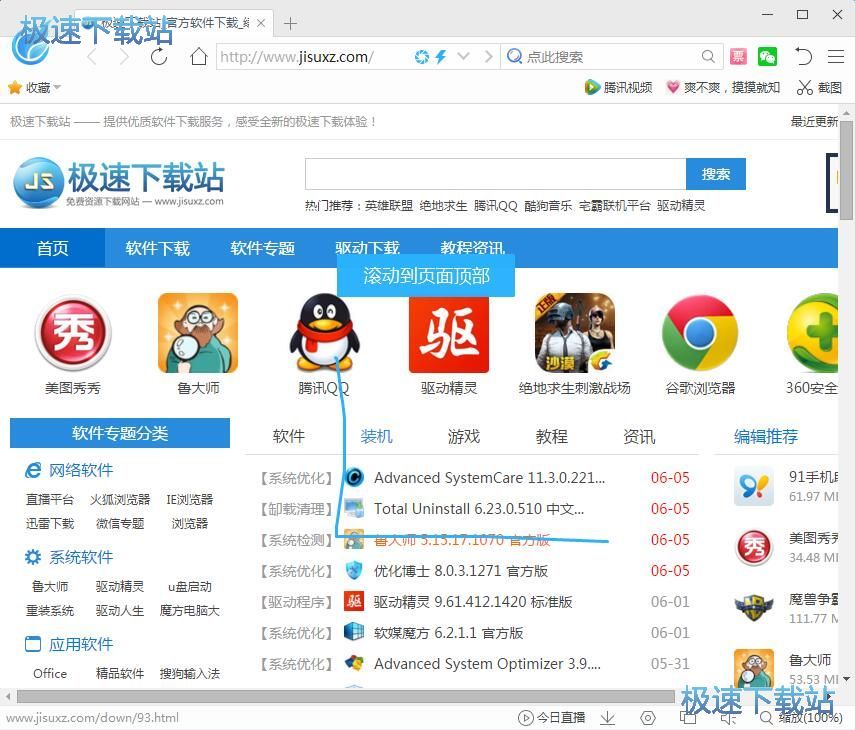Image resolution: width=855 pixels, height=730 pixels.
Task: Open 软件专题 navigation item
Action: pos(262,248)
